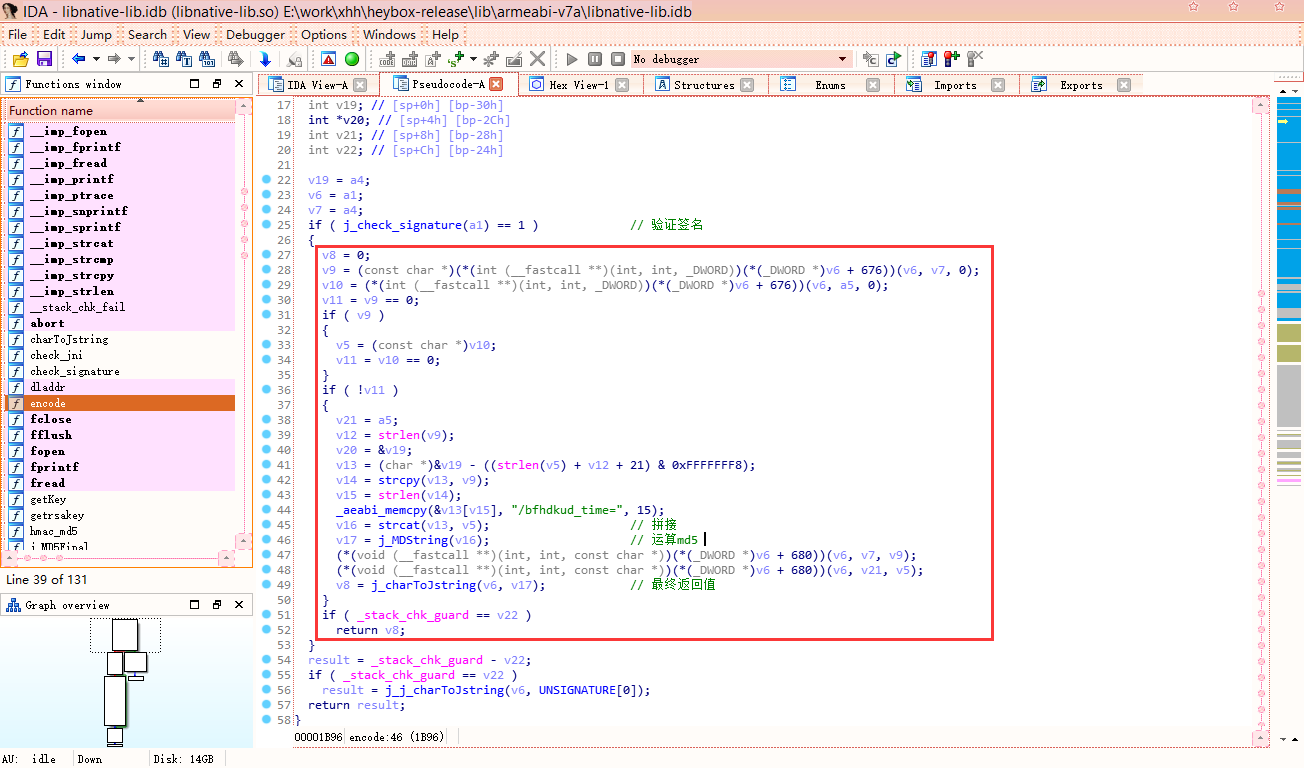Toggle breakpoint dot on line 36

266,390
